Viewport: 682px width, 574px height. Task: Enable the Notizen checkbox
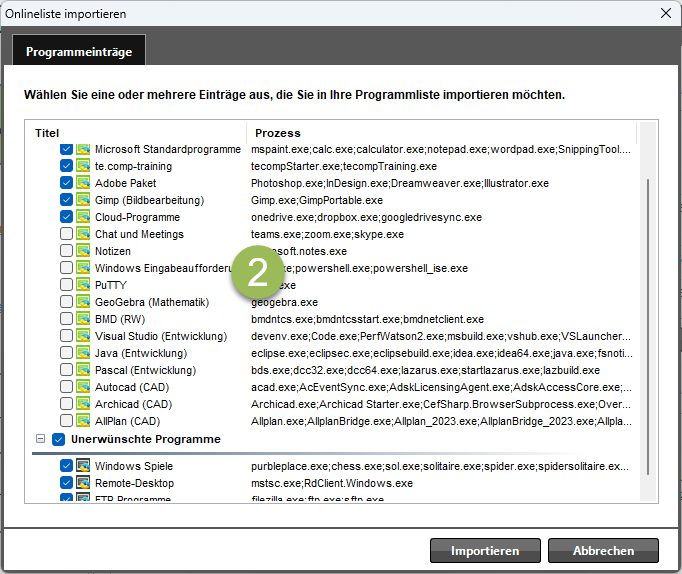click(66, 251)
